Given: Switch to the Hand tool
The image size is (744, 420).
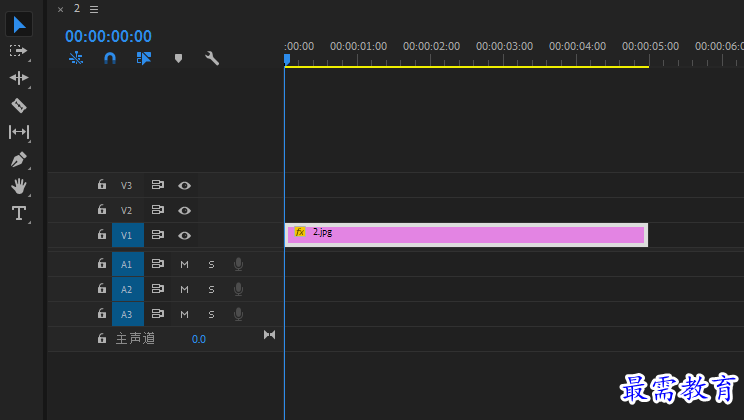Looking at the screenshot, I should (x=19, y=186).
